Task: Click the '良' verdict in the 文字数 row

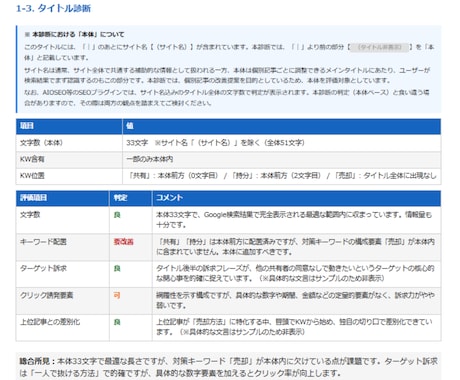Action: pos(117,215)
